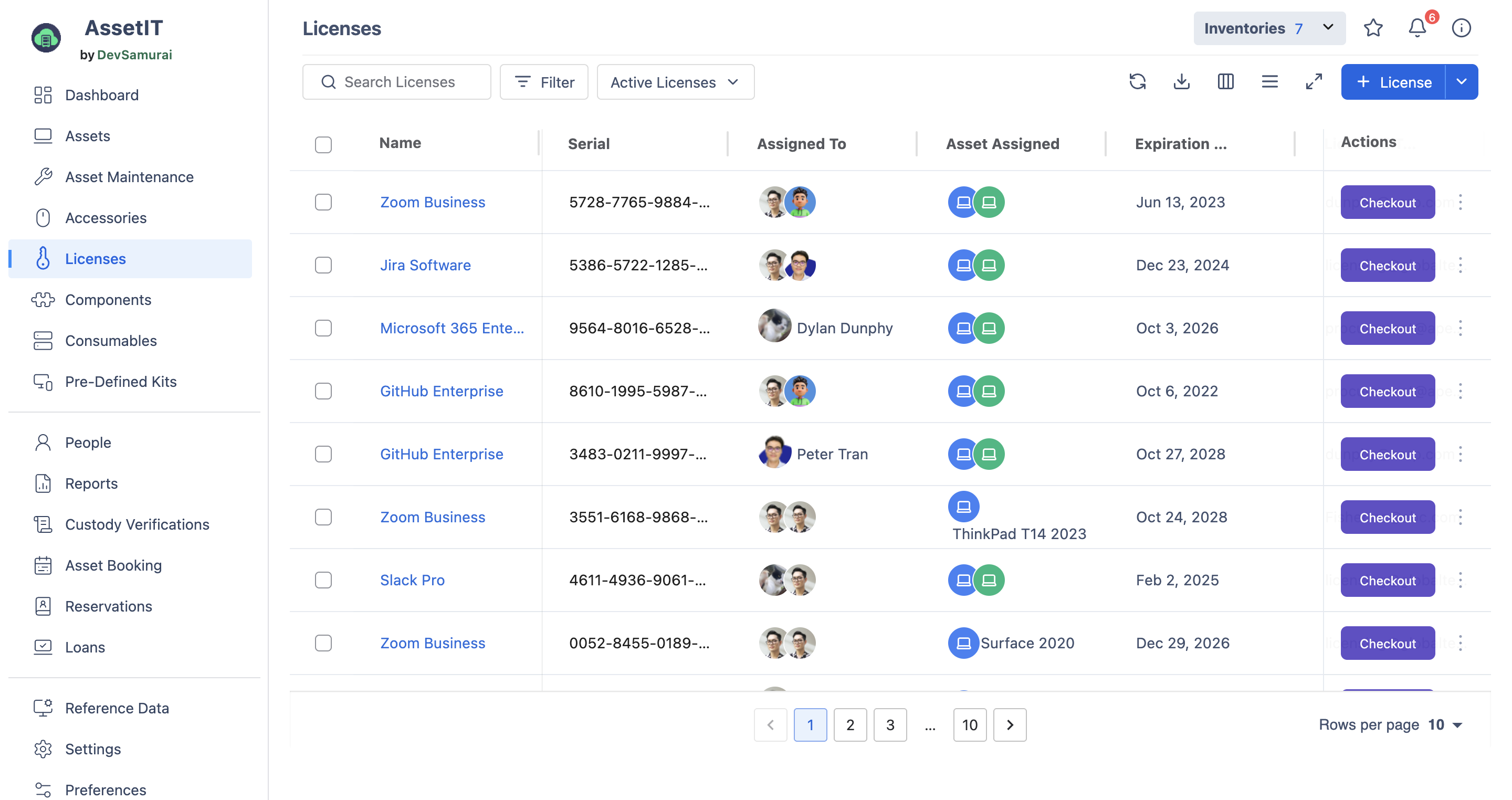The width and height of the screenshot is (1512, 800).
Task: Checkout the Slack Pro license
Action: 1388,581
